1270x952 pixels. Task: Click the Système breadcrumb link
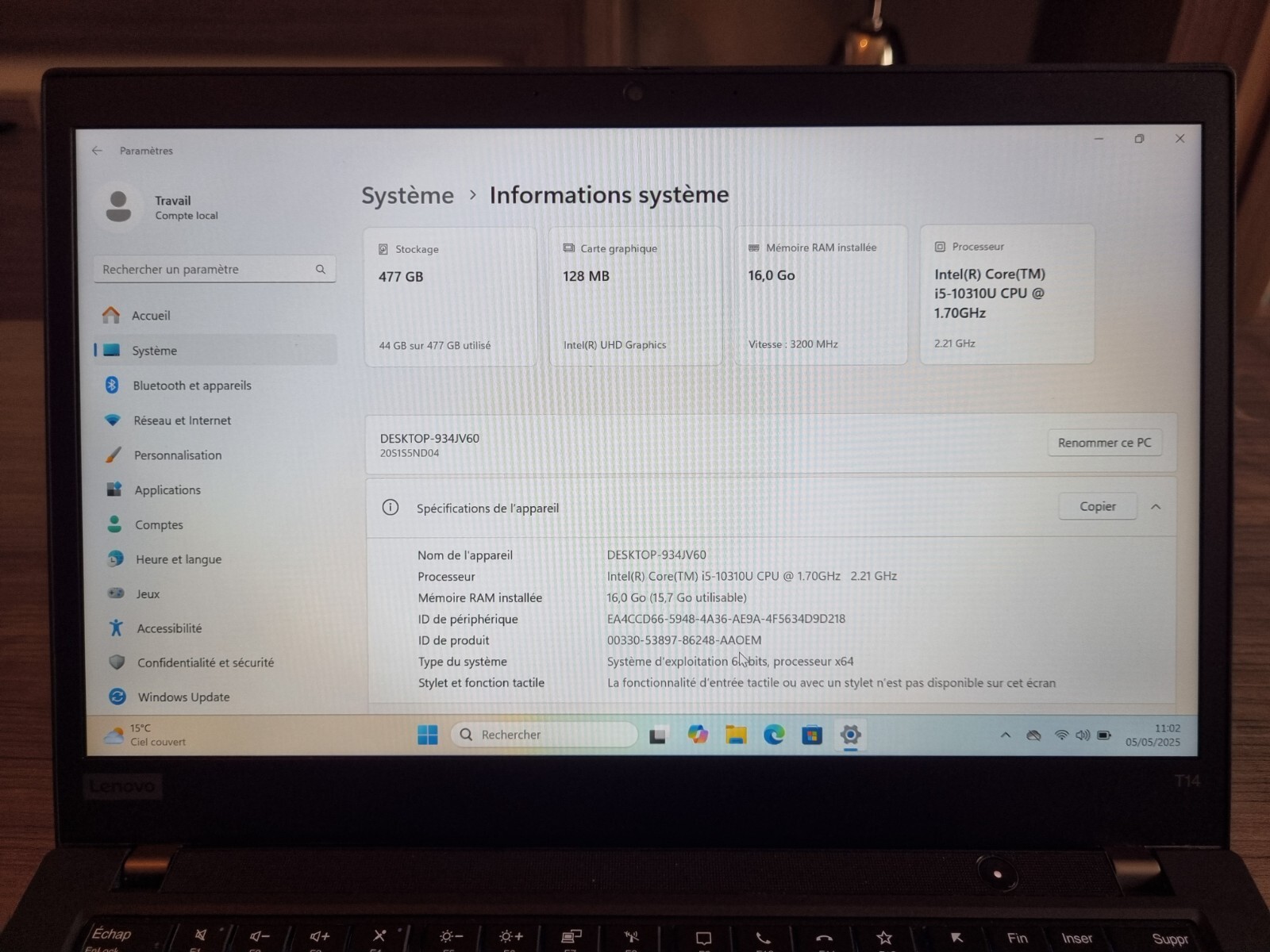pos(408,196)
